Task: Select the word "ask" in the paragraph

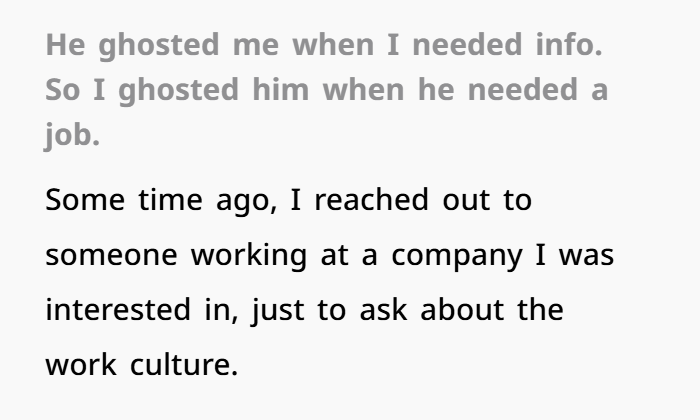Action: coord(383,309)
